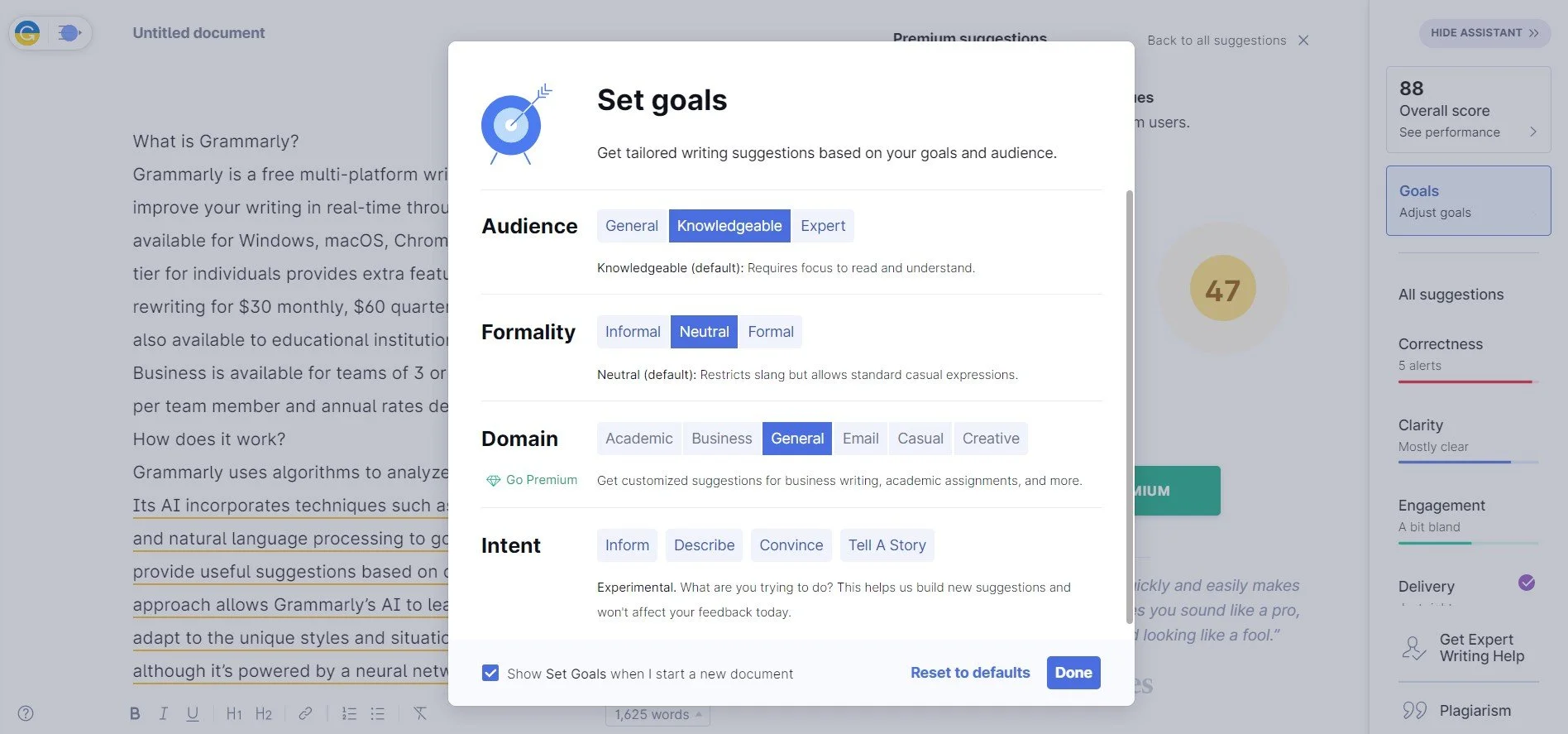Click the Get Expert Writing Help icon
Screen dimensions: 1568x734
click(1414, 648)
